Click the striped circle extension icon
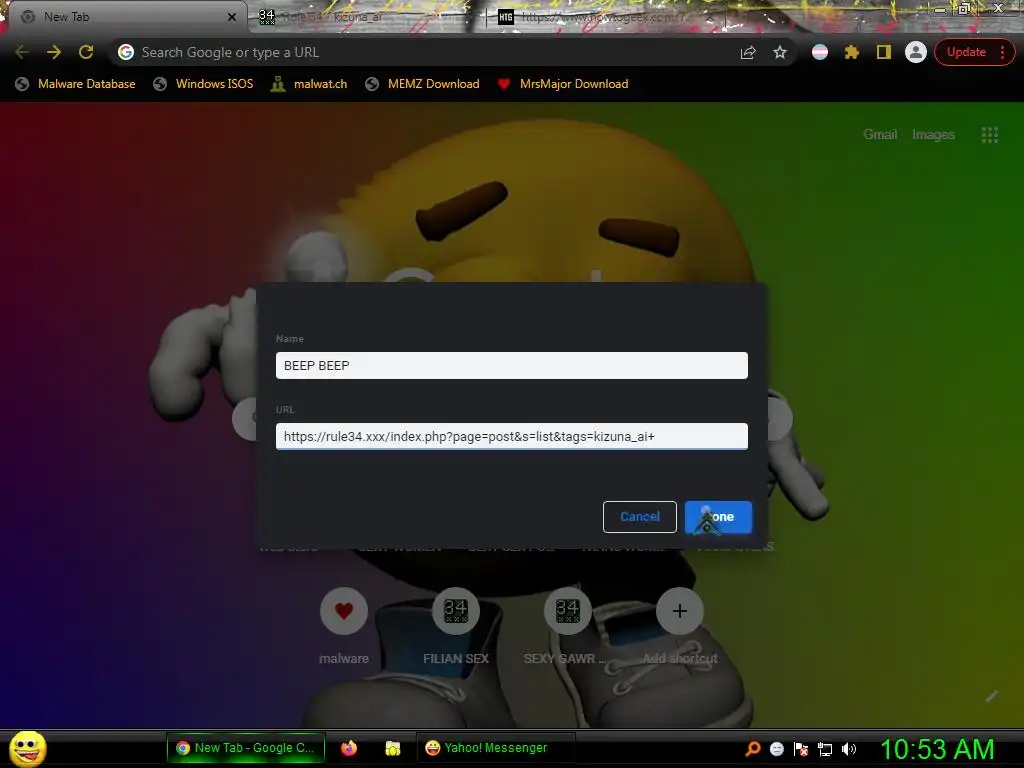This screenshot has height=768, width=1024. (820, 52)
